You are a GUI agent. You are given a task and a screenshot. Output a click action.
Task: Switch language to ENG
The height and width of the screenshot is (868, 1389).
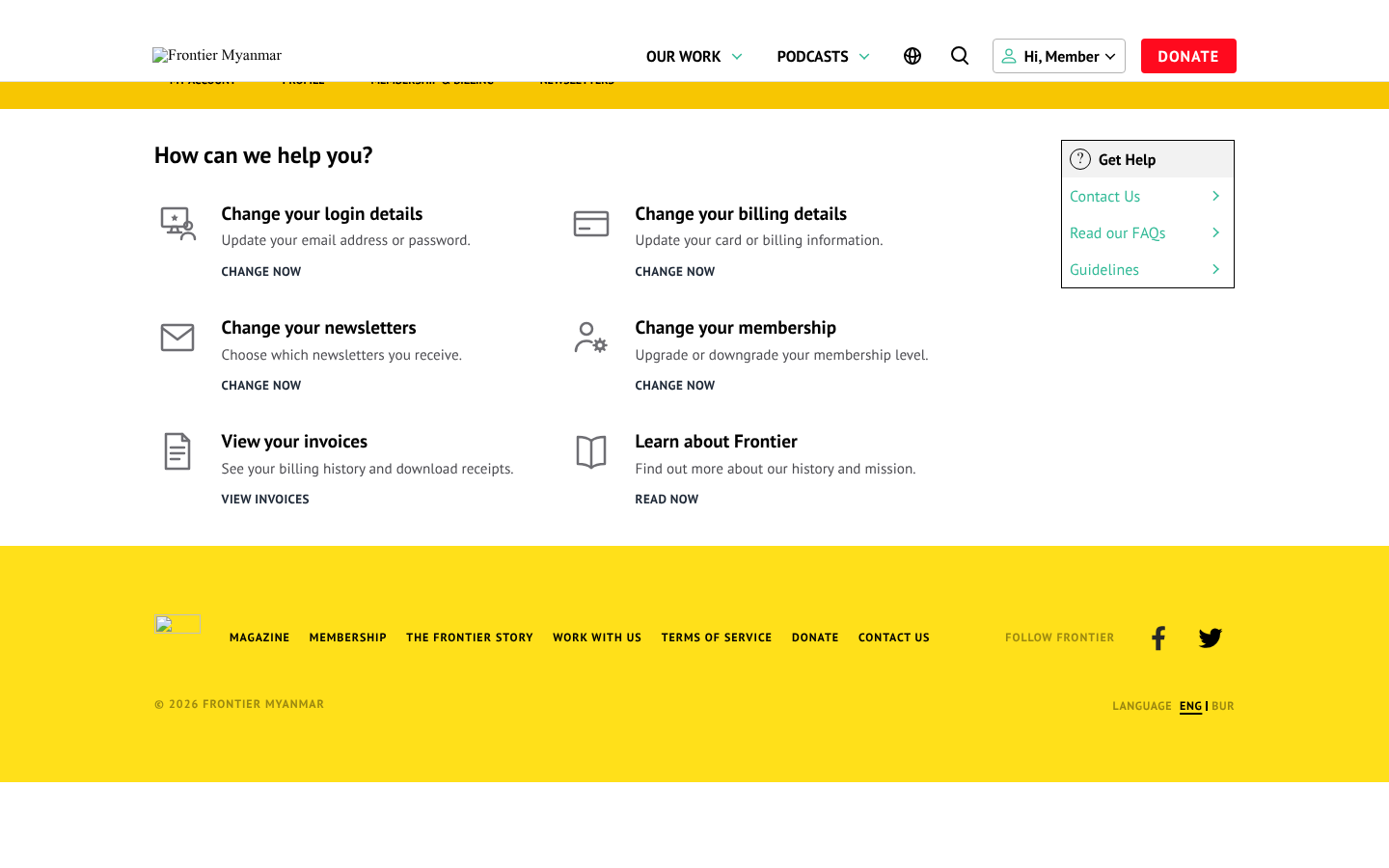1190,706
